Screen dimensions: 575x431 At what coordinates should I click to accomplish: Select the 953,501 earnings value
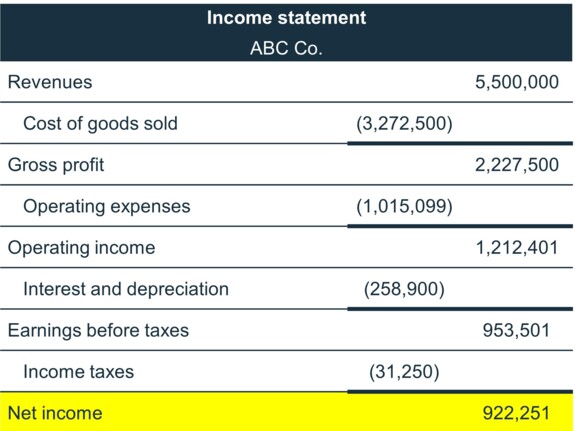[x=516, y=330]
